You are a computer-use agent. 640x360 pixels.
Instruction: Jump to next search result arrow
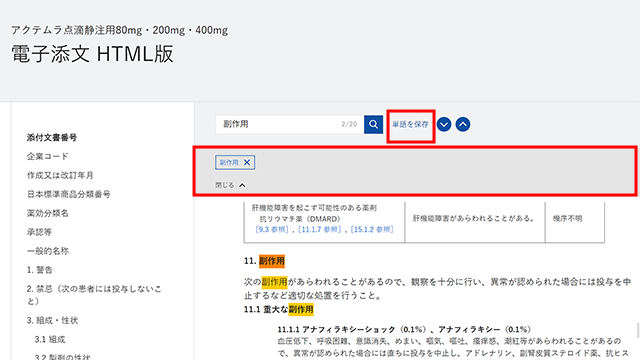(x=444, y=124)
